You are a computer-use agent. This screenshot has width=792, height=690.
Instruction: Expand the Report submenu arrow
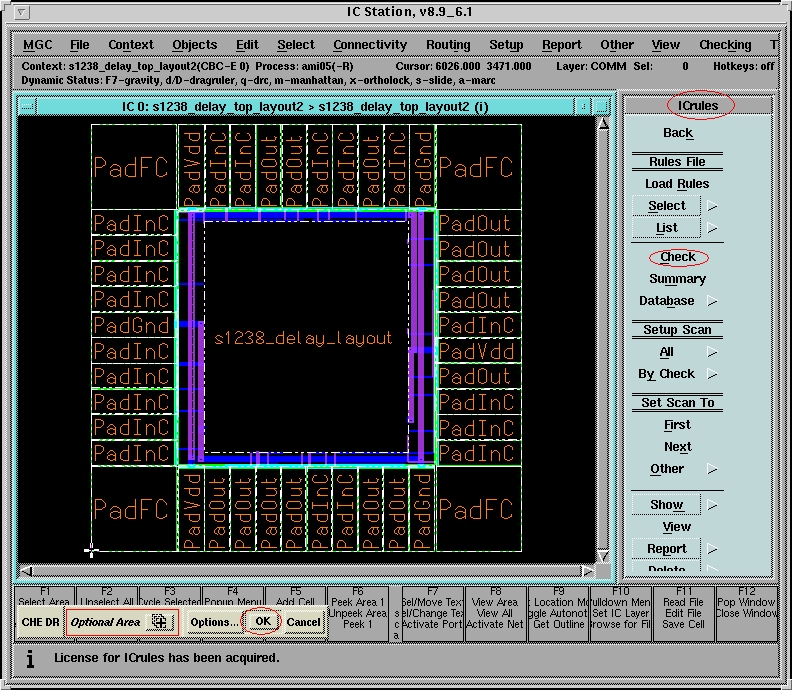click(x=712, y=549)
